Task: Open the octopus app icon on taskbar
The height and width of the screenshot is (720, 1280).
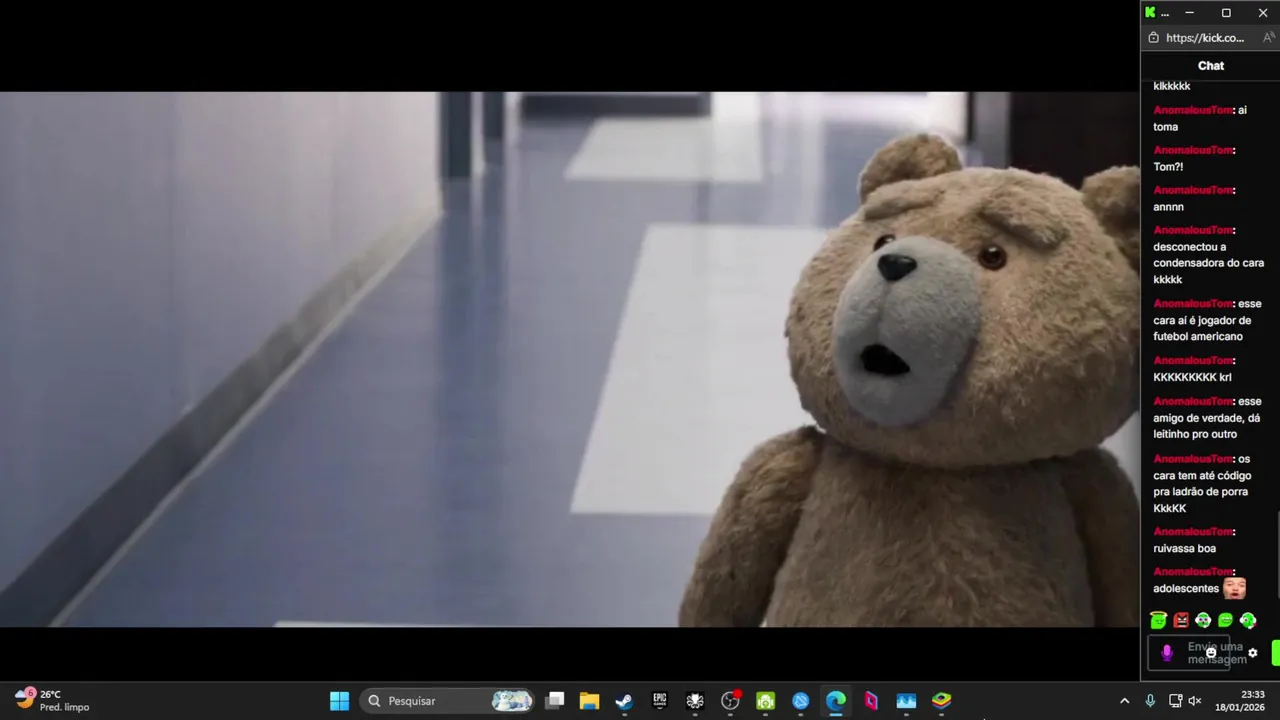Action: (695, 701)
